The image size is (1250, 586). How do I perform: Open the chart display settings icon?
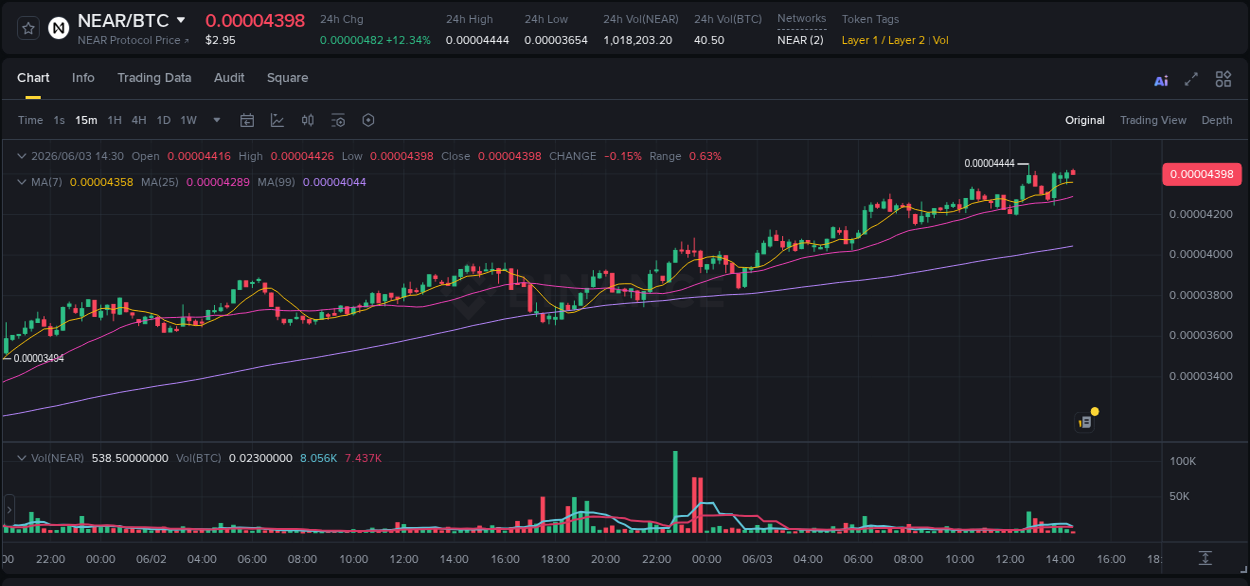(x=338, y=120)
